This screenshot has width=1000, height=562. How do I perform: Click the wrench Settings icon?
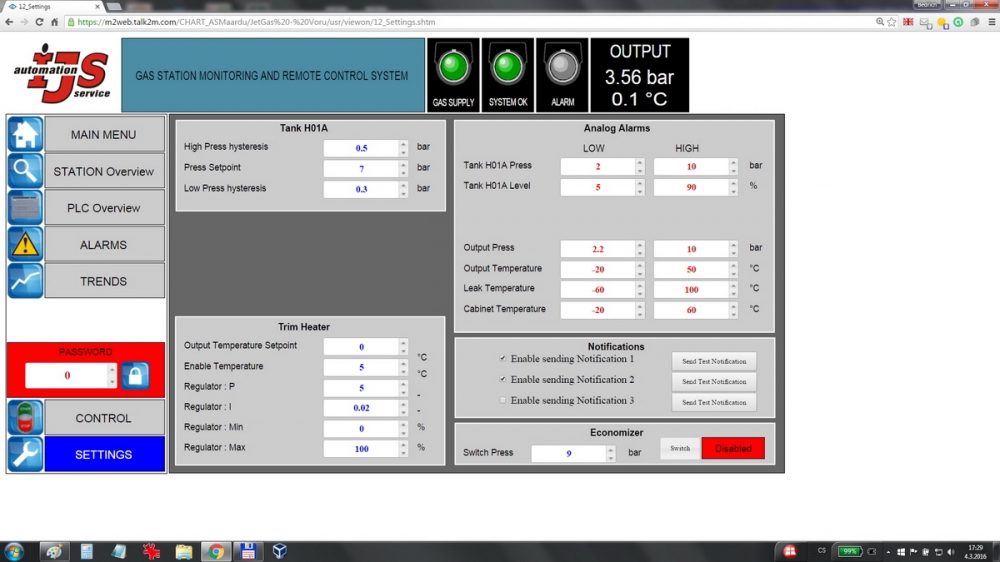[x=25, y=454]
